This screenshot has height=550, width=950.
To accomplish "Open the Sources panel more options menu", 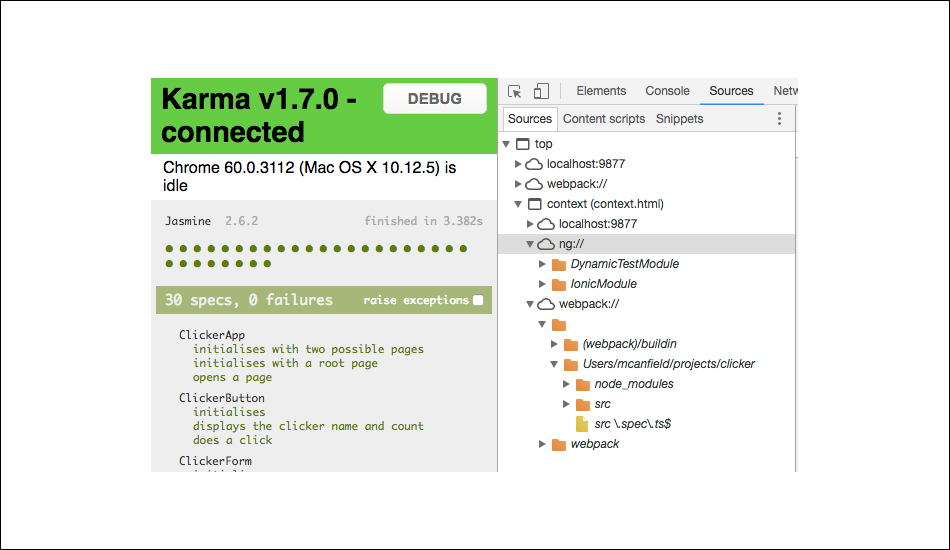I will (779, 119).
